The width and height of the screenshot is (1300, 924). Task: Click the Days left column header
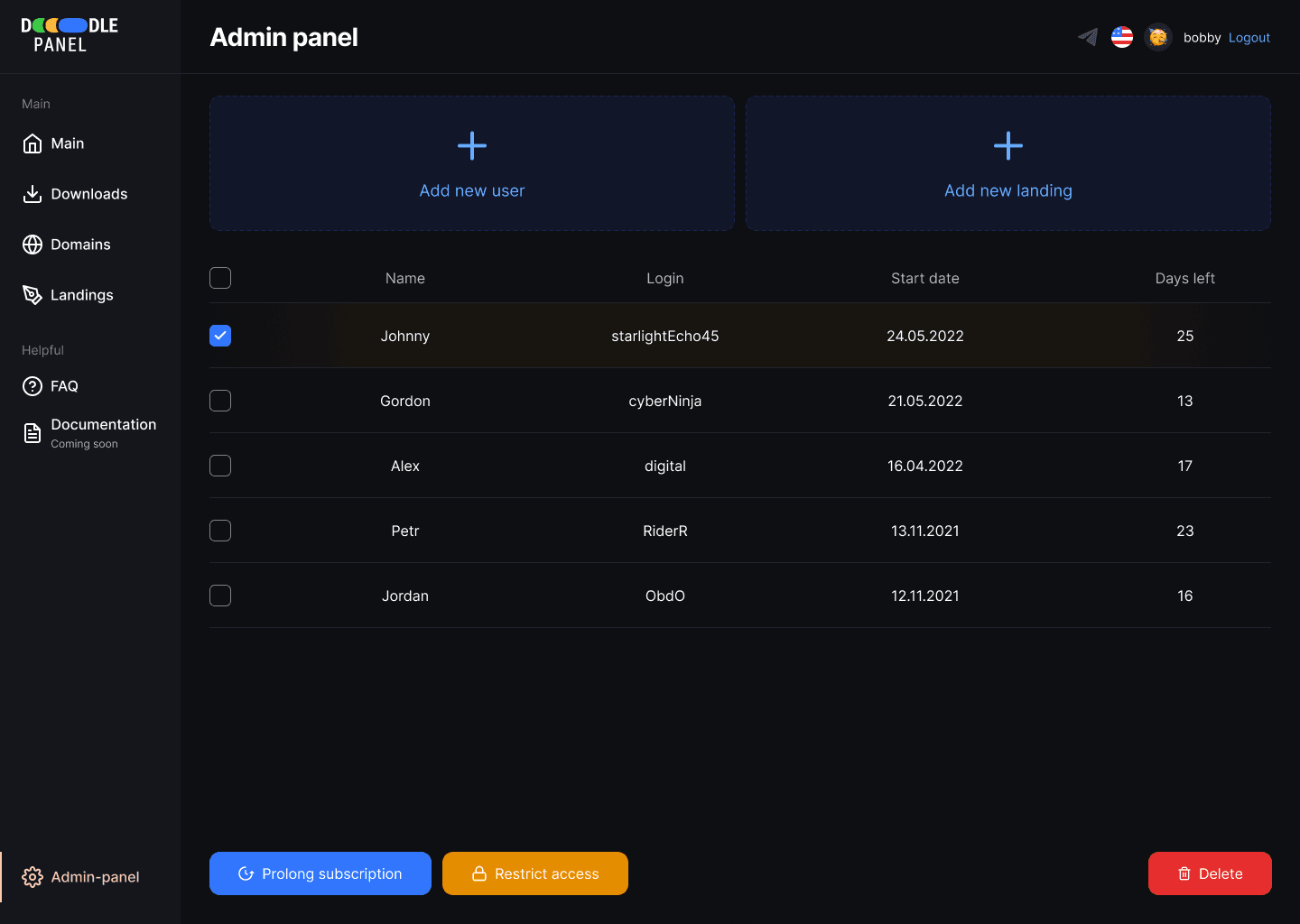click(1185, 278)
